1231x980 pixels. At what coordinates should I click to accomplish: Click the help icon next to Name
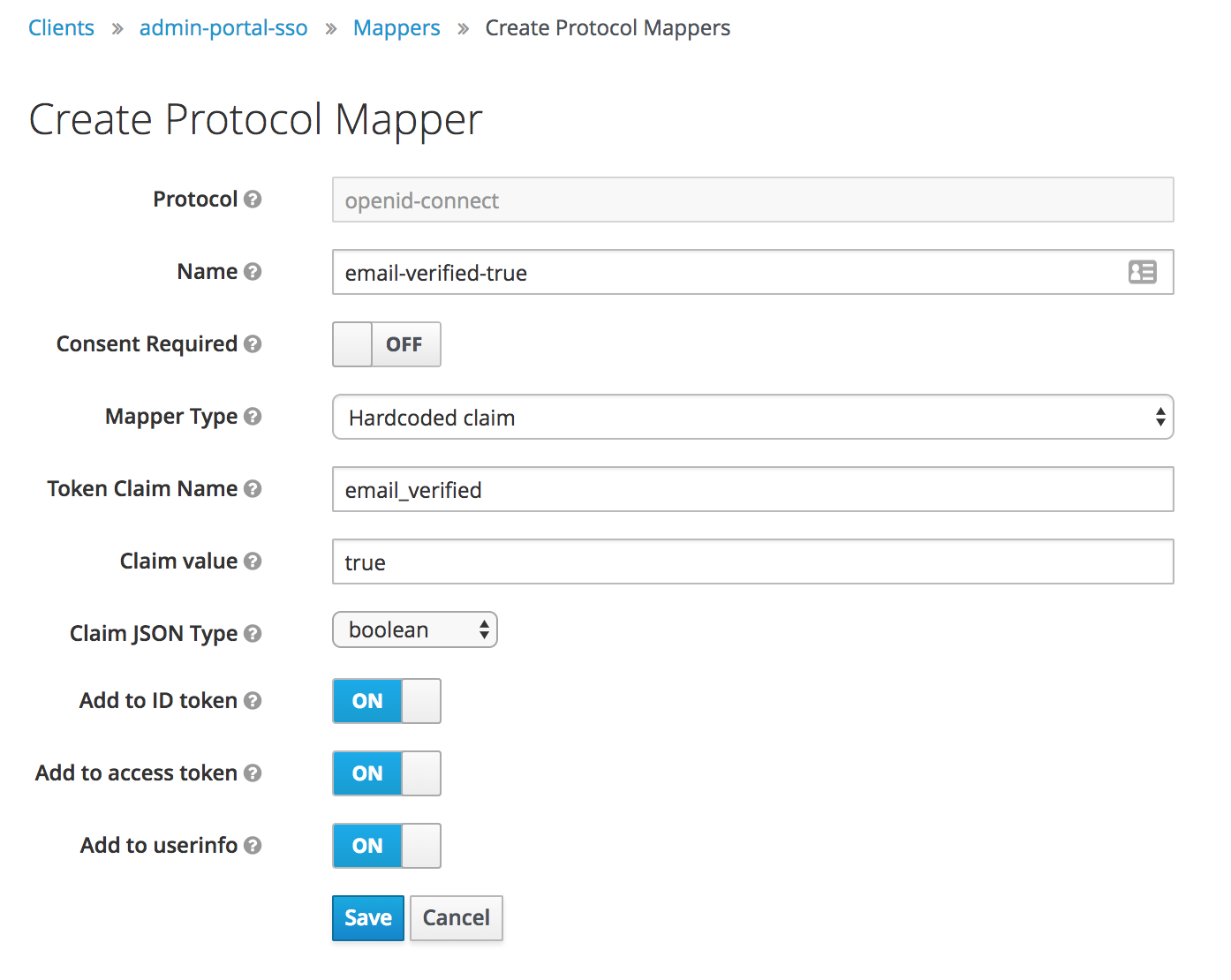[x=253, y=272]
